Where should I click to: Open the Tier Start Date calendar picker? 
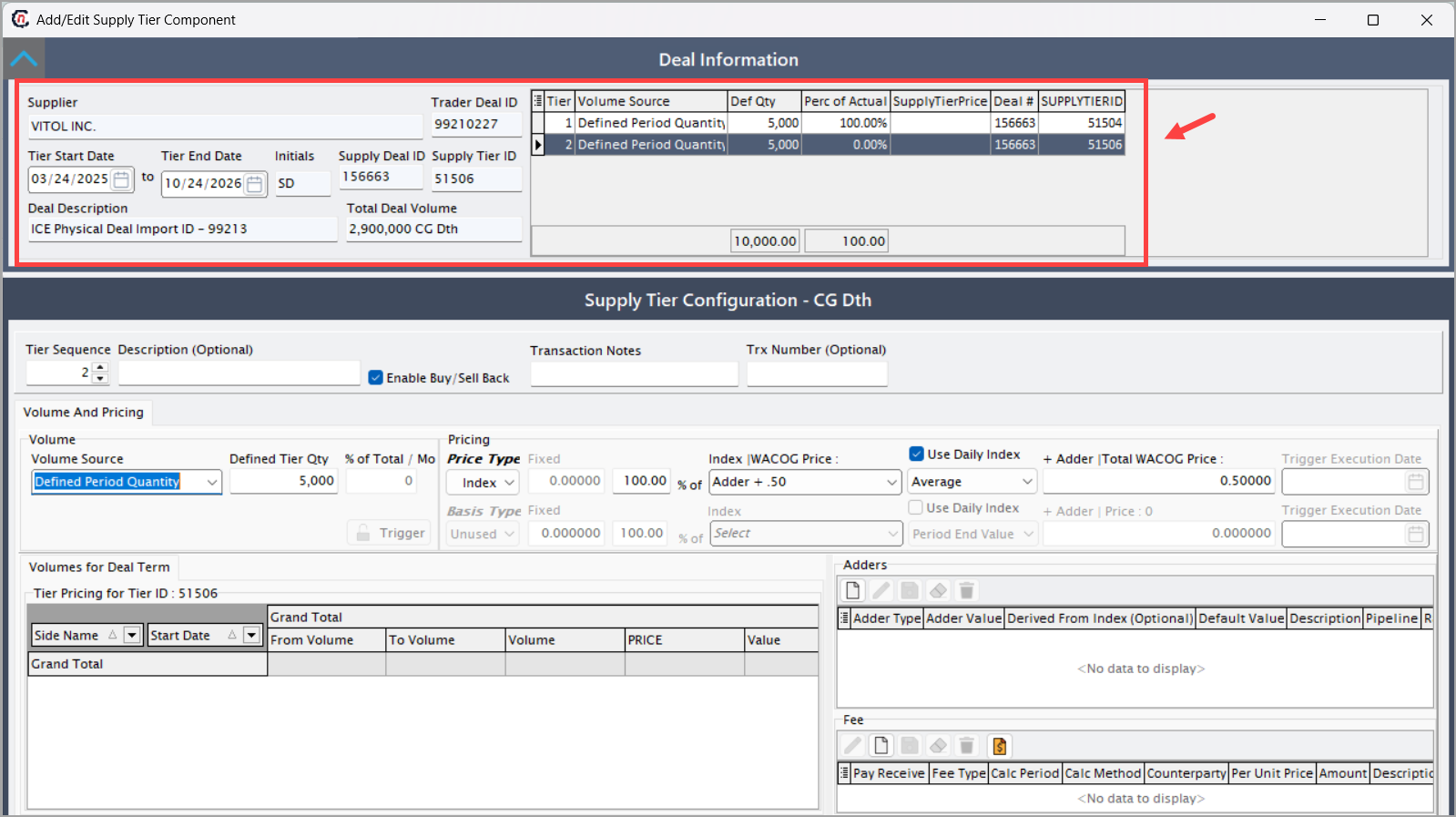pos(121,179)
